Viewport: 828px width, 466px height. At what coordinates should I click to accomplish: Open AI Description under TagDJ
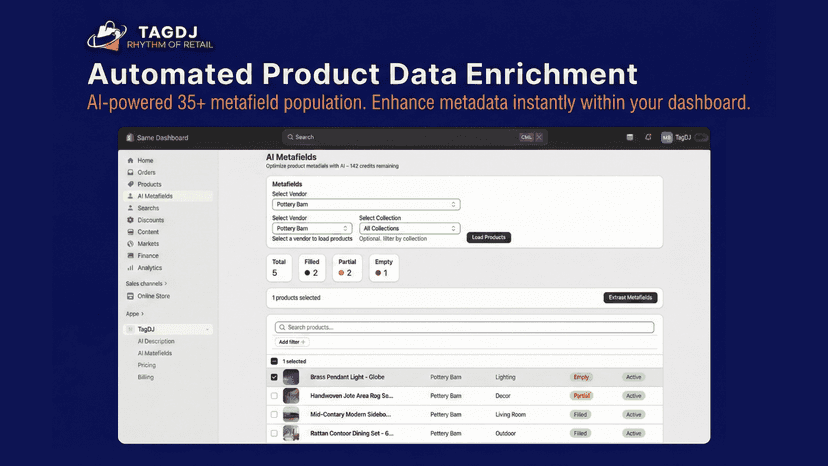(156, 341)
